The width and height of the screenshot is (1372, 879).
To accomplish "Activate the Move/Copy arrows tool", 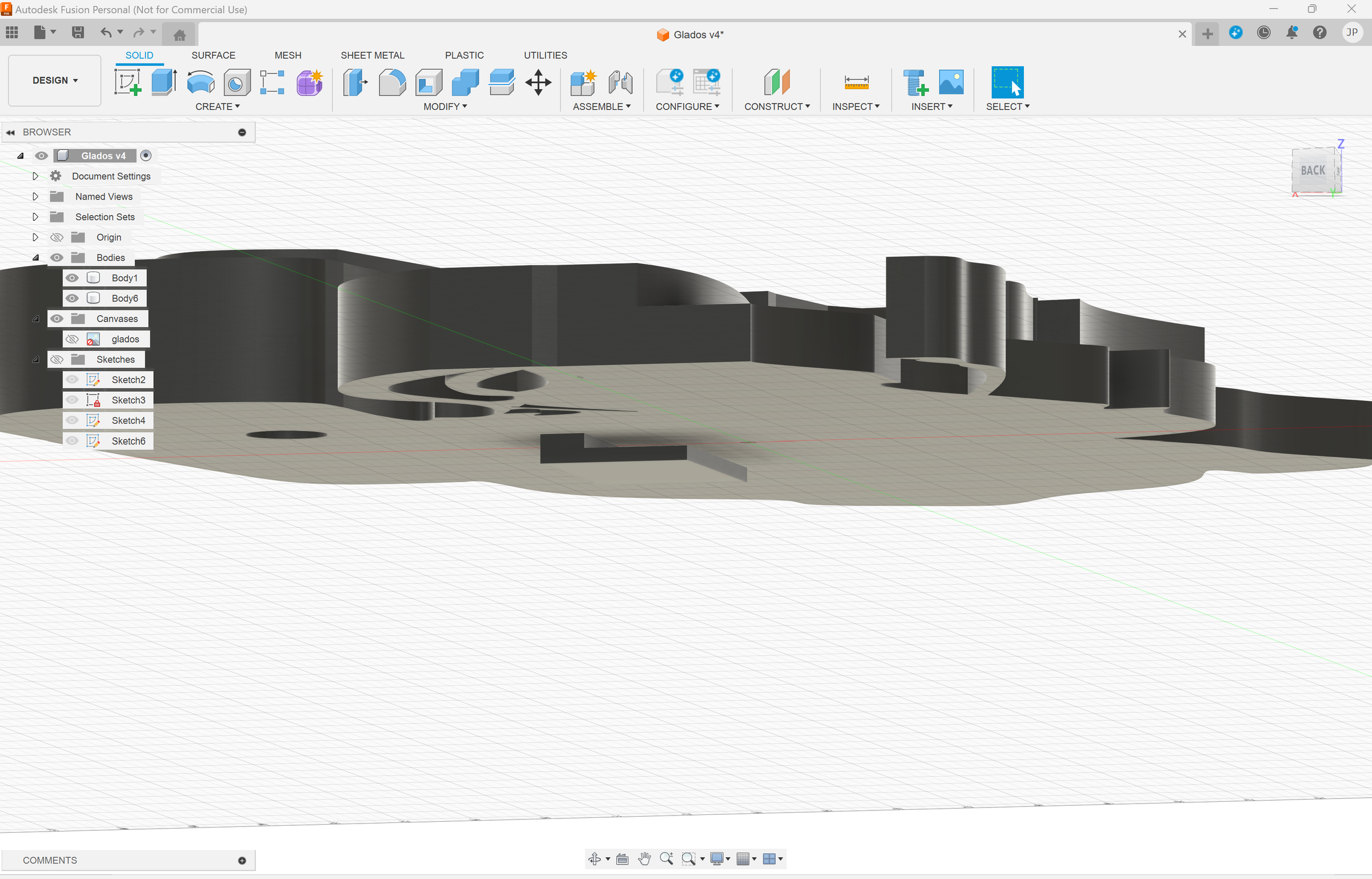I will click(x=538, y=82).
